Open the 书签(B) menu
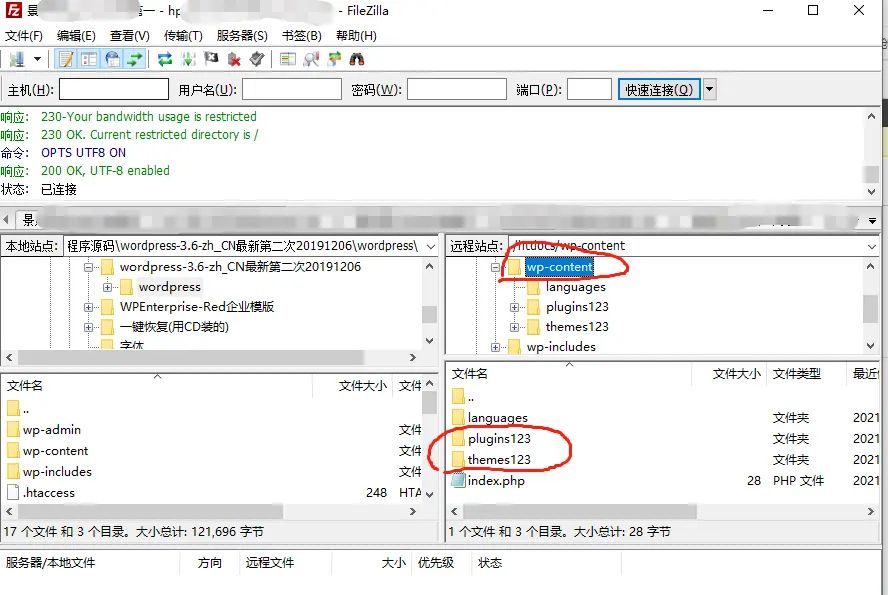The width and height of the screenshot is (888, 595). (302, 36)
